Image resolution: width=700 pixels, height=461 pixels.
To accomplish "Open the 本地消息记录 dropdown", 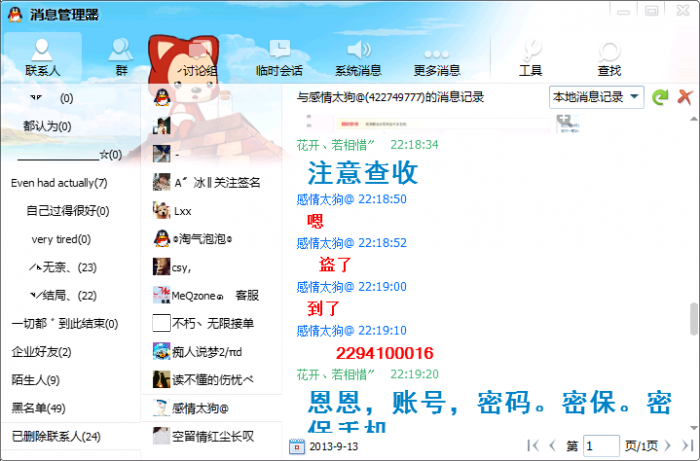I will point(596,97).
